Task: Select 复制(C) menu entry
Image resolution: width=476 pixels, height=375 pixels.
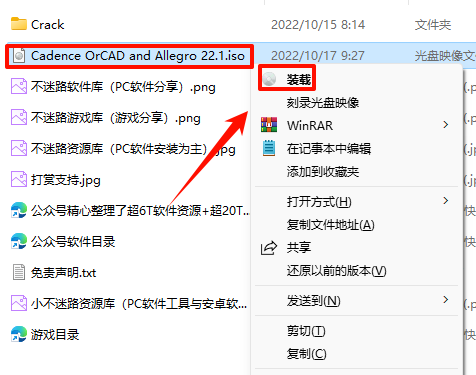Action: tap(307, 354)
